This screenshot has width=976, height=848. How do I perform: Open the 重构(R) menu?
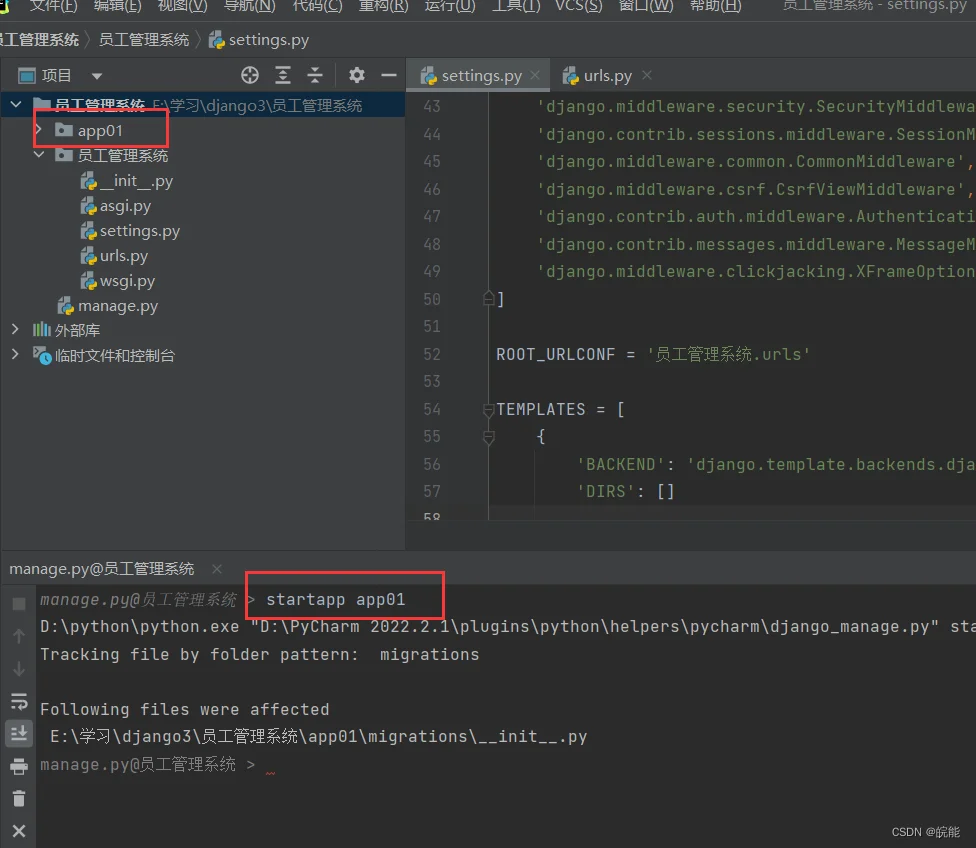[x=383, y=6]
